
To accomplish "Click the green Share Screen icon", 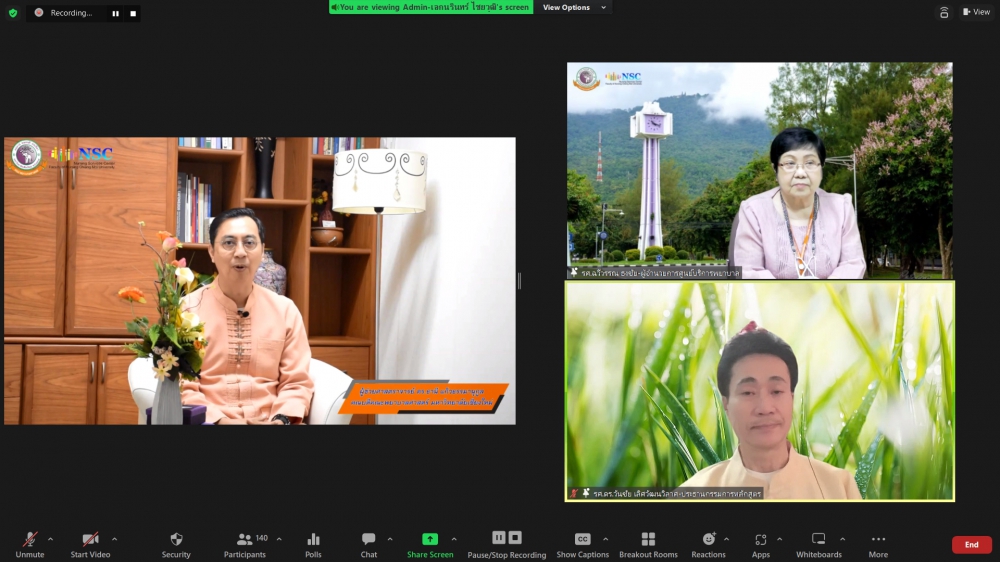I will 430,539.
